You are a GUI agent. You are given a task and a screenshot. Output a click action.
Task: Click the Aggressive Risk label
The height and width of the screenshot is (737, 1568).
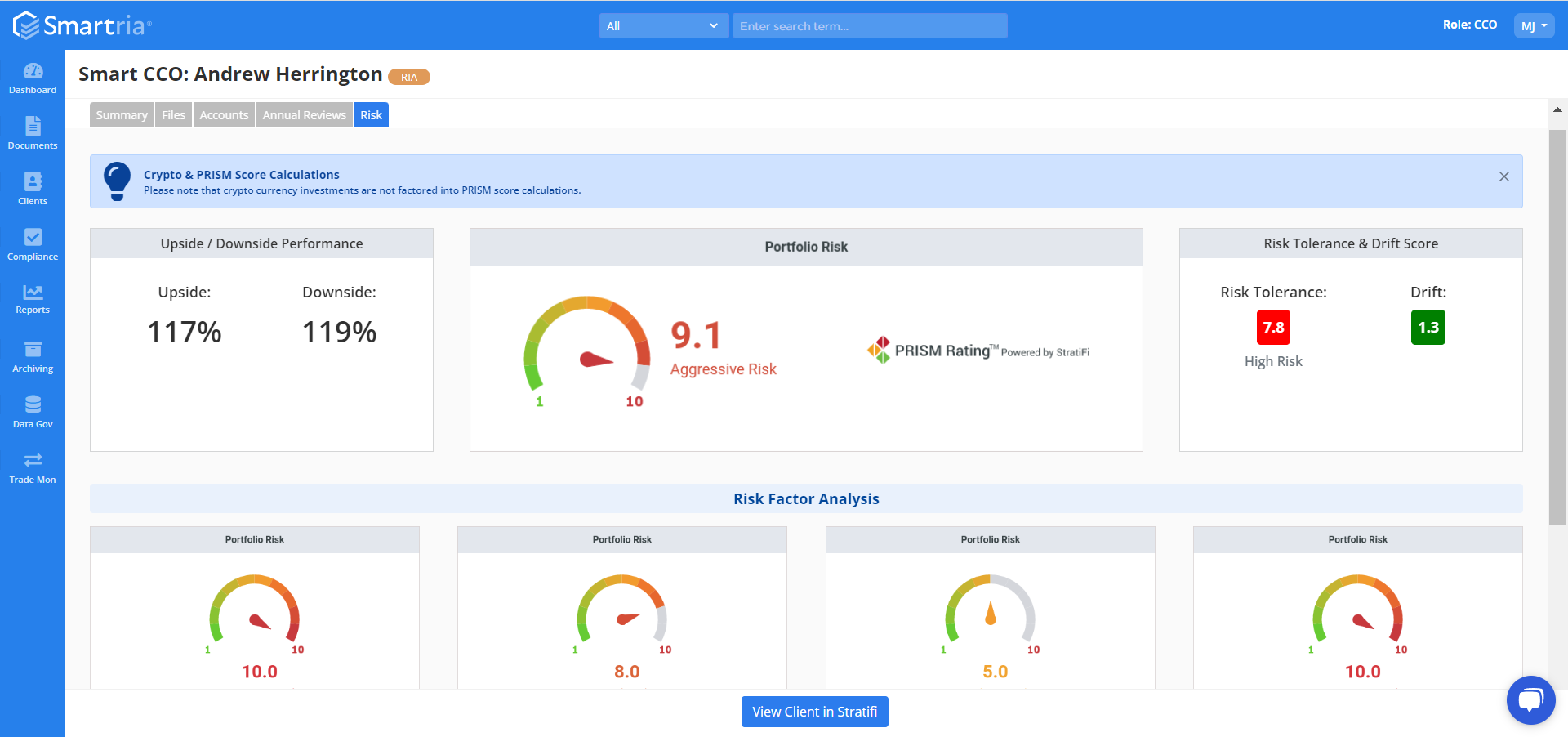pyautogui.click(x=724, y=369)
